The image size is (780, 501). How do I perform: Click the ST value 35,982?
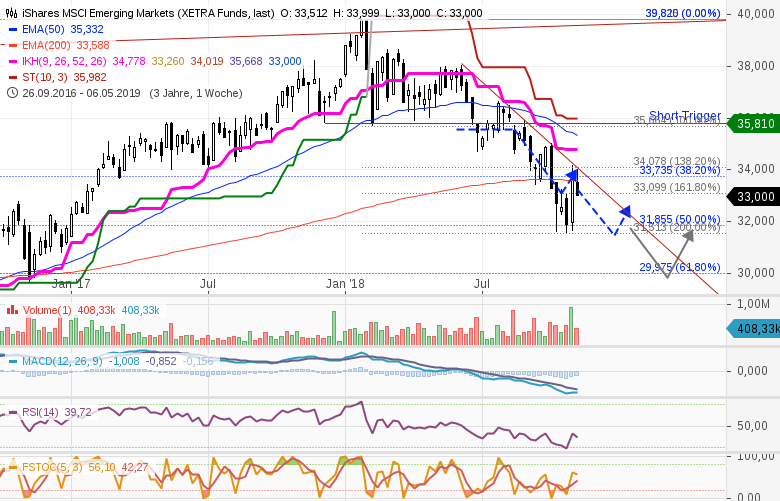[x=90, y=77]
